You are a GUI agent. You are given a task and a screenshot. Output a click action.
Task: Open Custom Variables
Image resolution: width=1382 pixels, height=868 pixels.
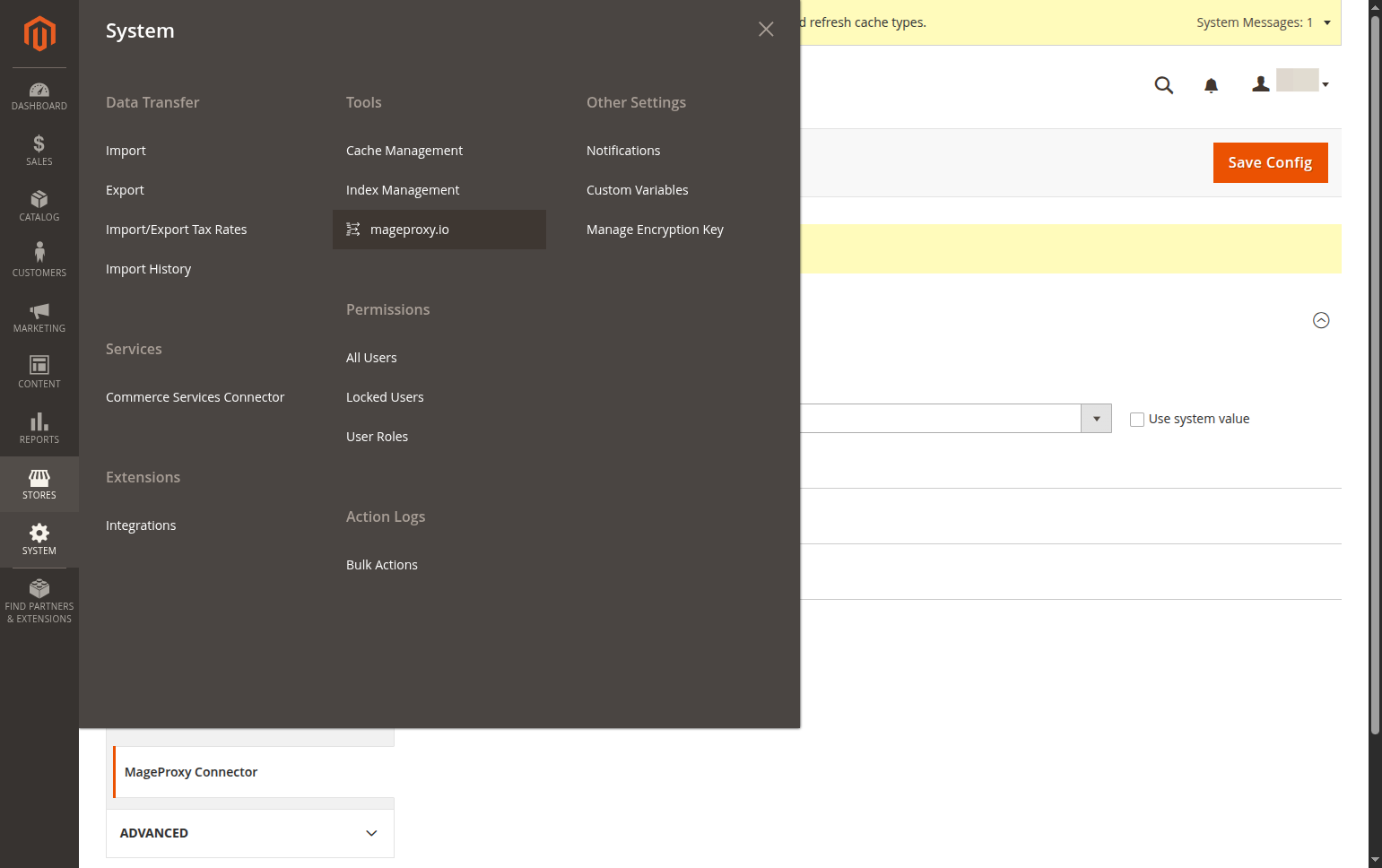[638, 190]
